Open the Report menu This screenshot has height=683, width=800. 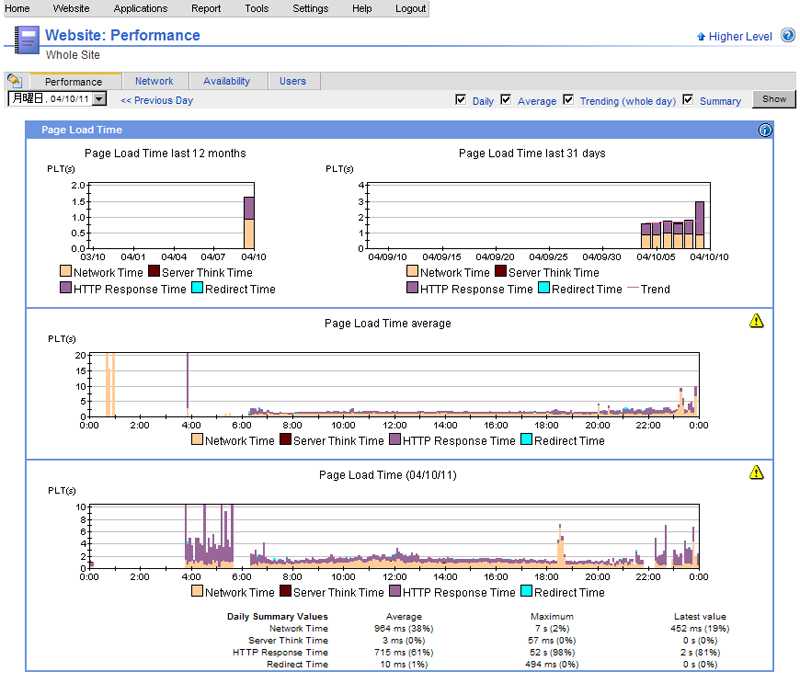(206, 9)
